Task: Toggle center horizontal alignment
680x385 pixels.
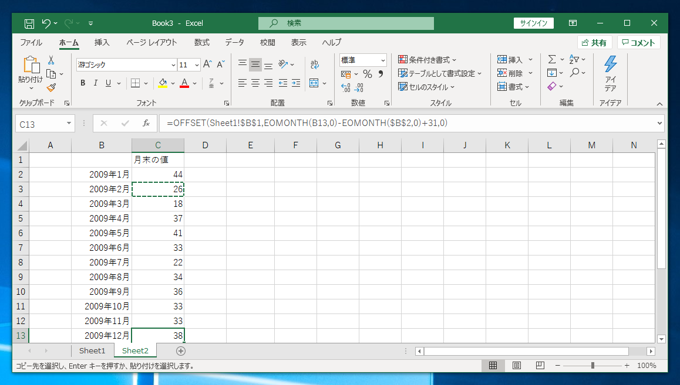Action: click(255, 83)
